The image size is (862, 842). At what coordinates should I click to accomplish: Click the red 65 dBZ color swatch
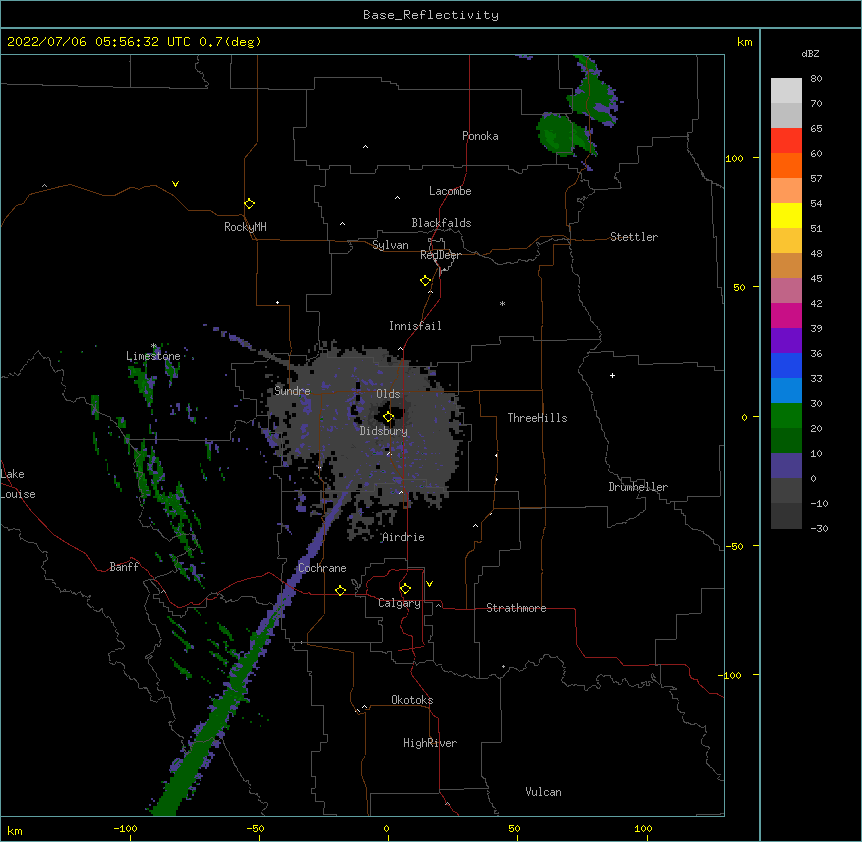coord(786,140)
